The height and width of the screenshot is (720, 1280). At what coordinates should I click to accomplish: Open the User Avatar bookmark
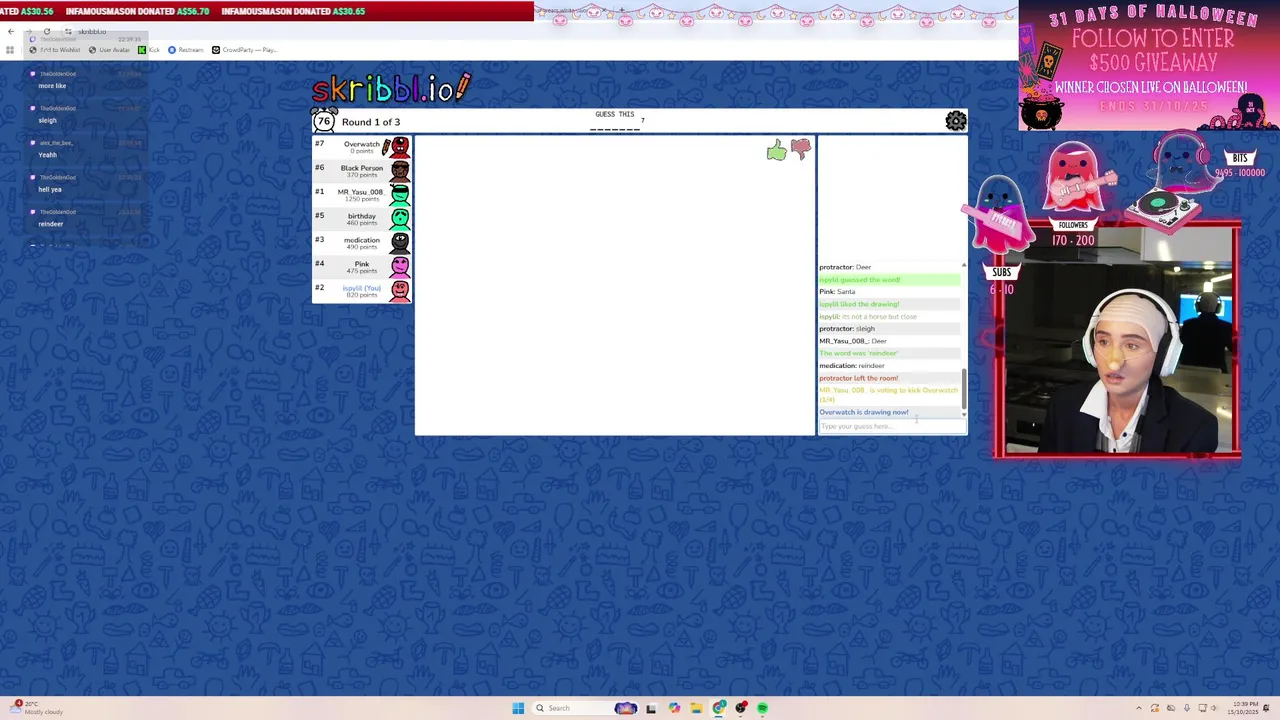[110, 50]
